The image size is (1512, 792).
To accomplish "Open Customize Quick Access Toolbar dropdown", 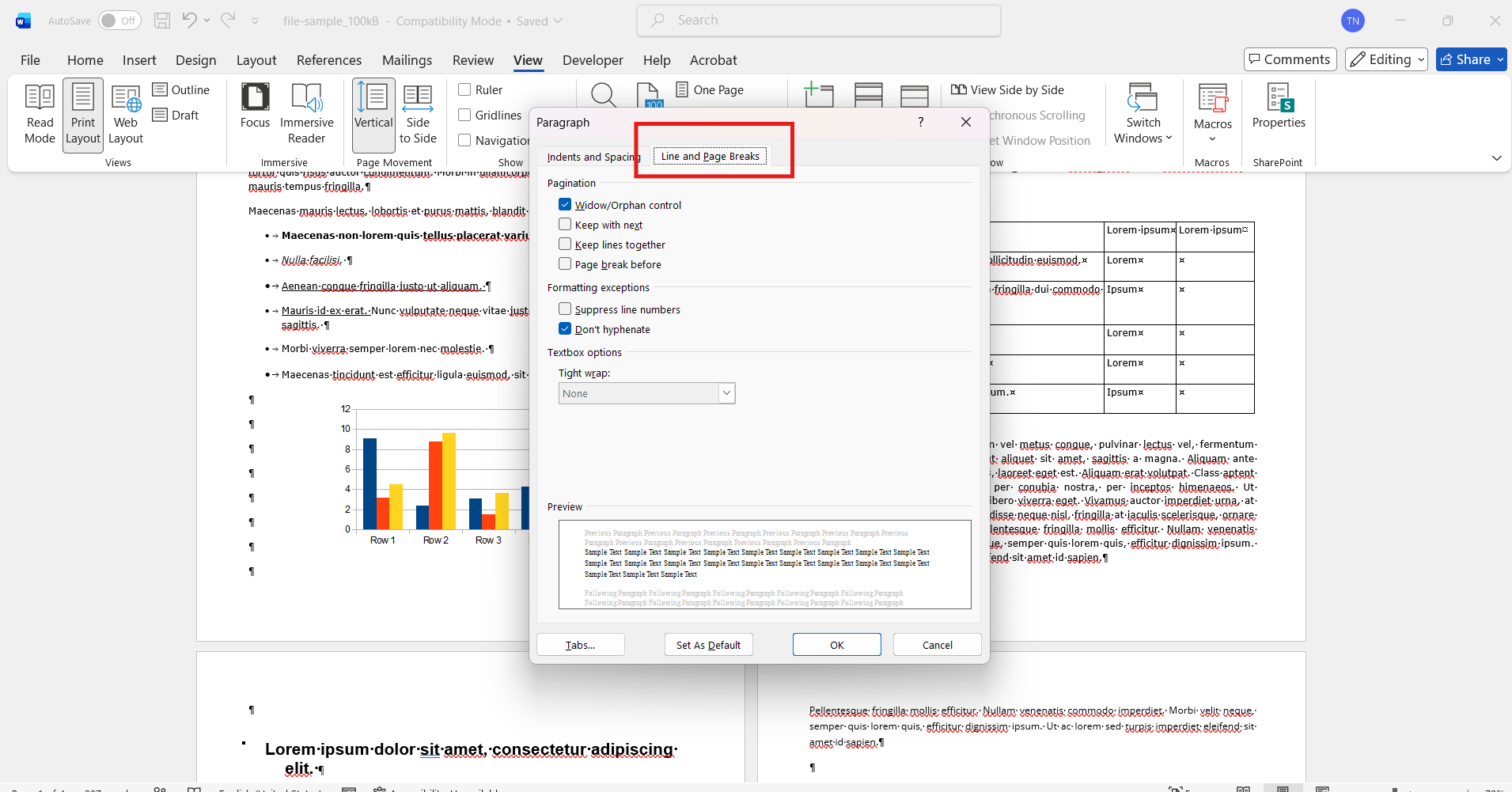I will 255,21.
